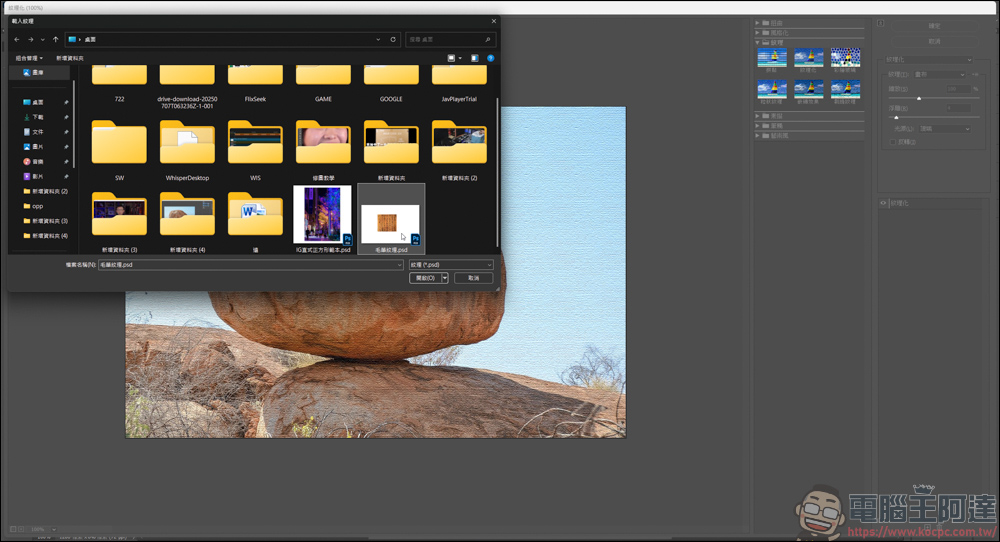This screenshot has height=542, width=1000.
Task: Click the 浮雕 slider handle
Action: (x=896, y=118)
